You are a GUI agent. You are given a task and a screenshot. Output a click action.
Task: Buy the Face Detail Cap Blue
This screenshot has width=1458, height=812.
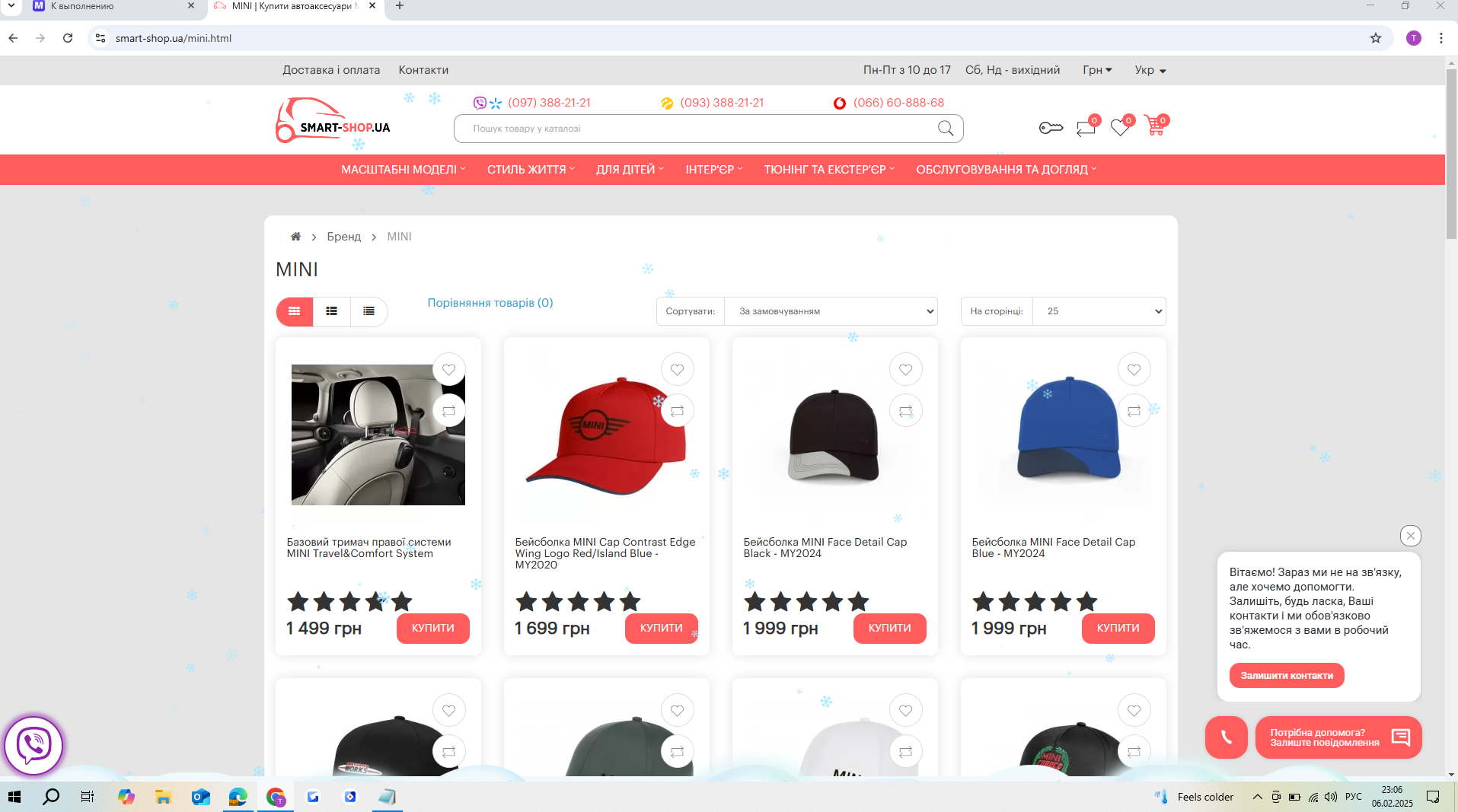tap(1118, 629)
